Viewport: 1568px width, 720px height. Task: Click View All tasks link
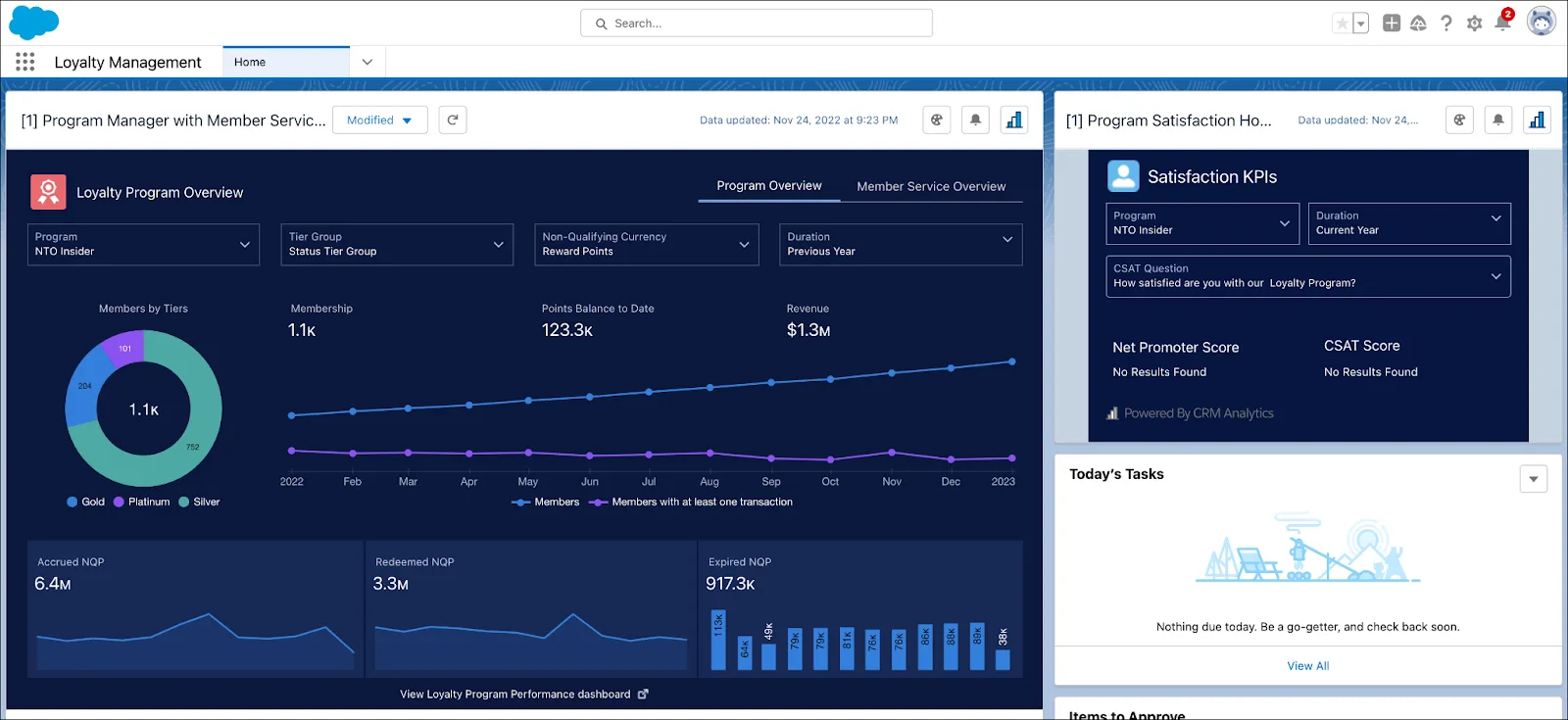click(x=1307, y=666)
